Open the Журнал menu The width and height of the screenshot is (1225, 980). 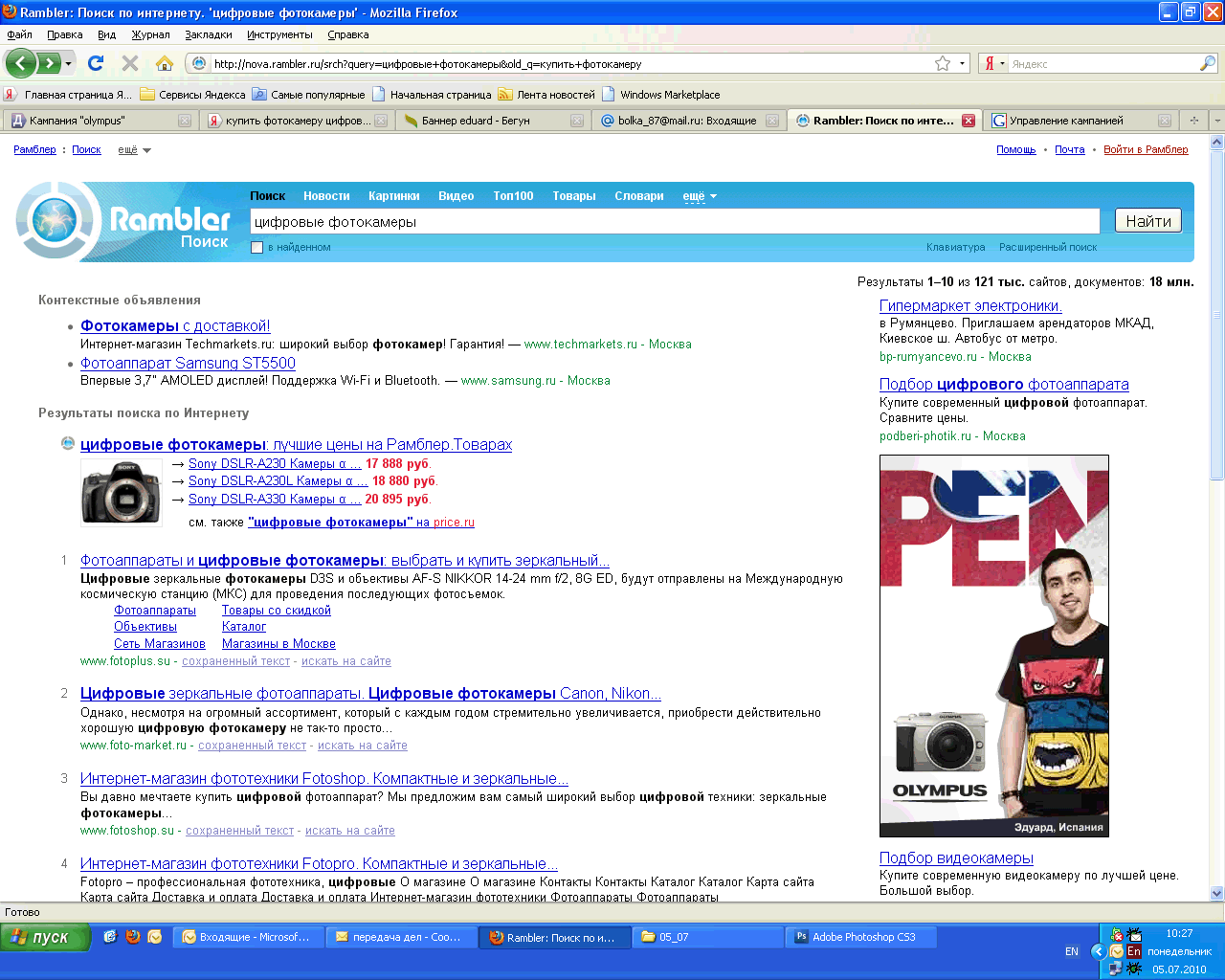click(150, 34)
